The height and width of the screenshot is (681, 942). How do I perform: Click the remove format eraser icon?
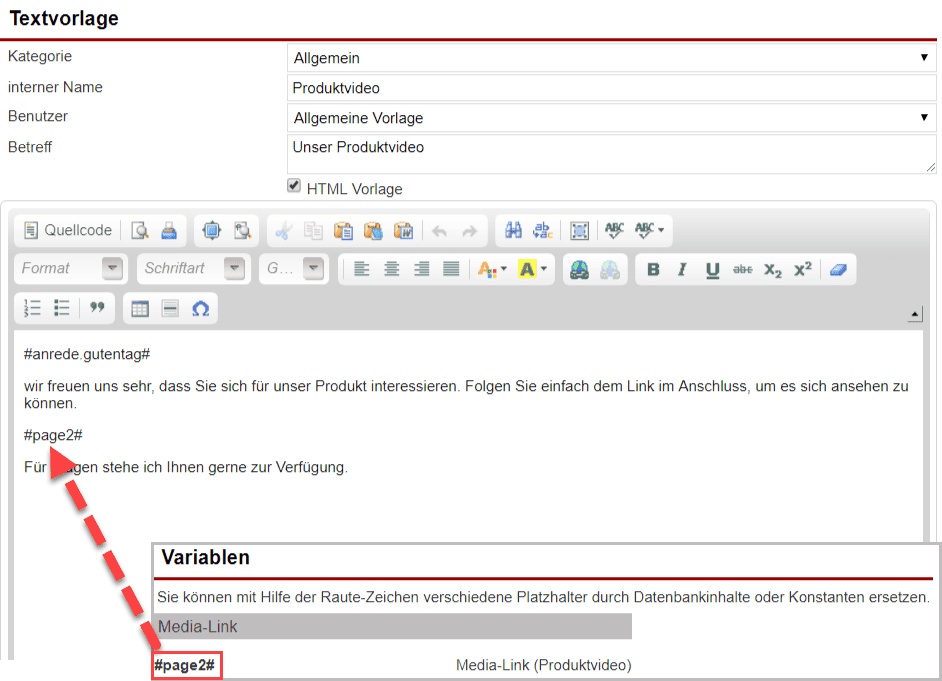click(x=838, y=269)
